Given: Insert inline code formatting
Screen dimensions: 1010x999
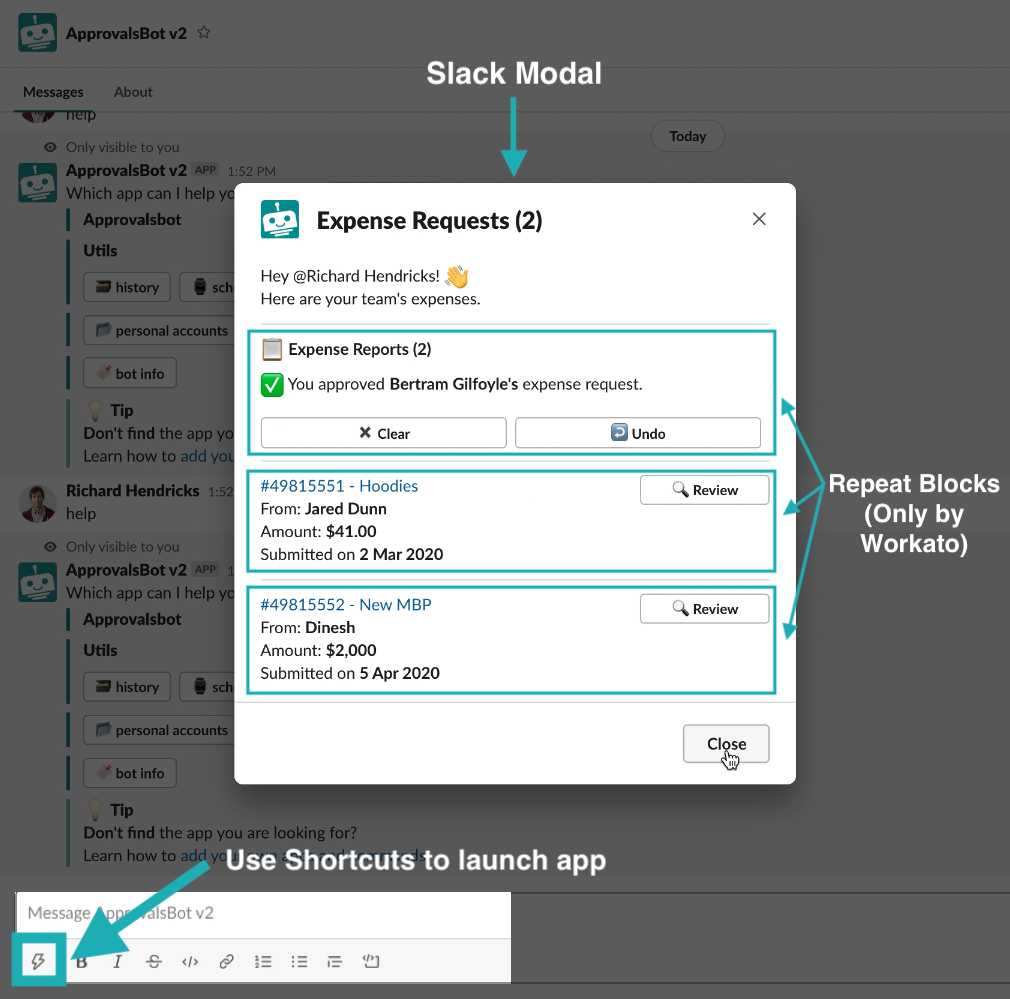Looking at the screenshot, I should [x=190, y=962].
